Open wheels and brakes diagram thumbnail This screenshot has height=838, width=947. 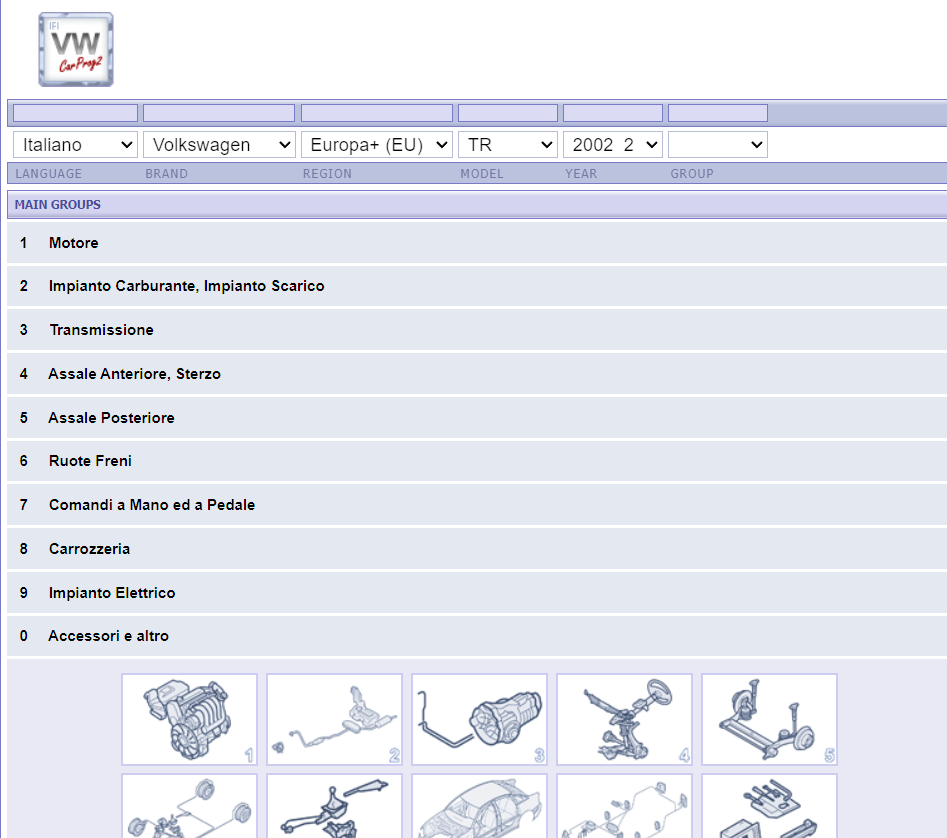[x=190, y=806]
